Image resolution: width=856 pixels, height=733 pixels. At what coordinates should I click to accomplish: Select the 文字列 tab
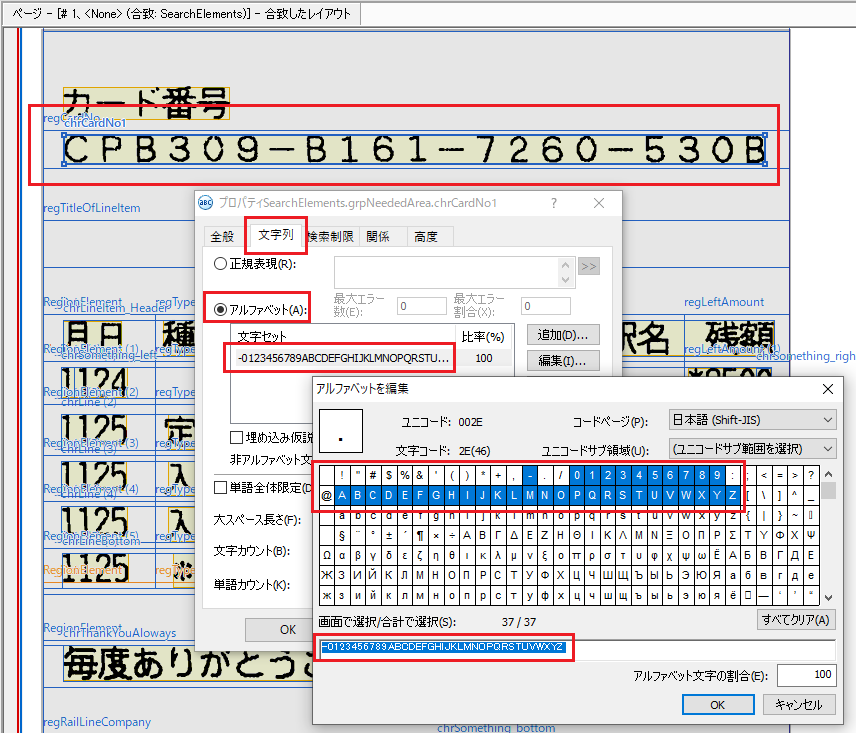tap(276, 235)
